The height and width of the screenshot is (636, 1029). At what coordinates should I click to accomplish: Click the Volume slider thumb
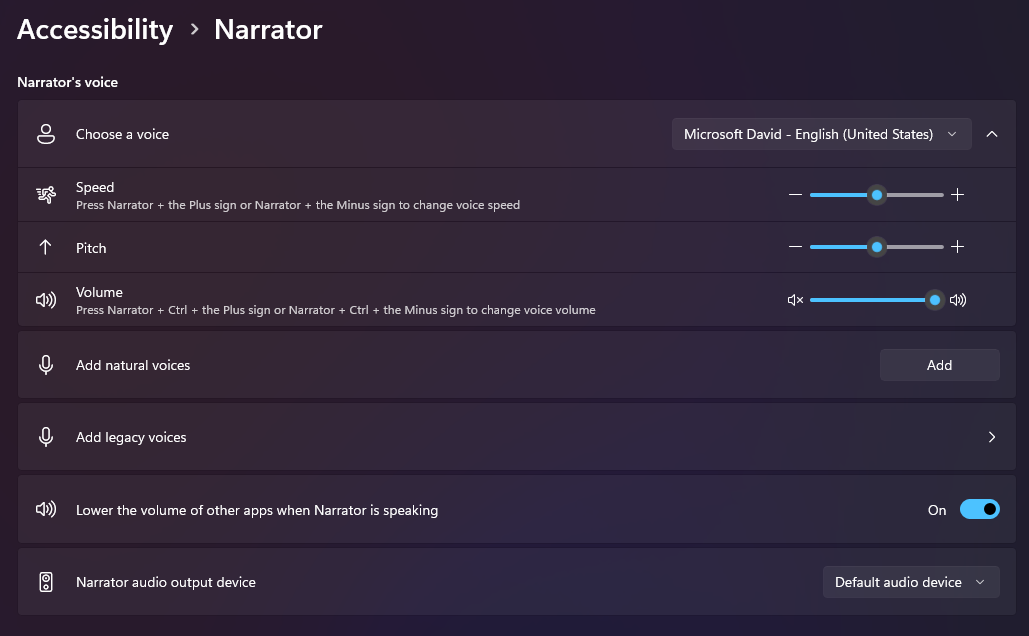point(934,300)
